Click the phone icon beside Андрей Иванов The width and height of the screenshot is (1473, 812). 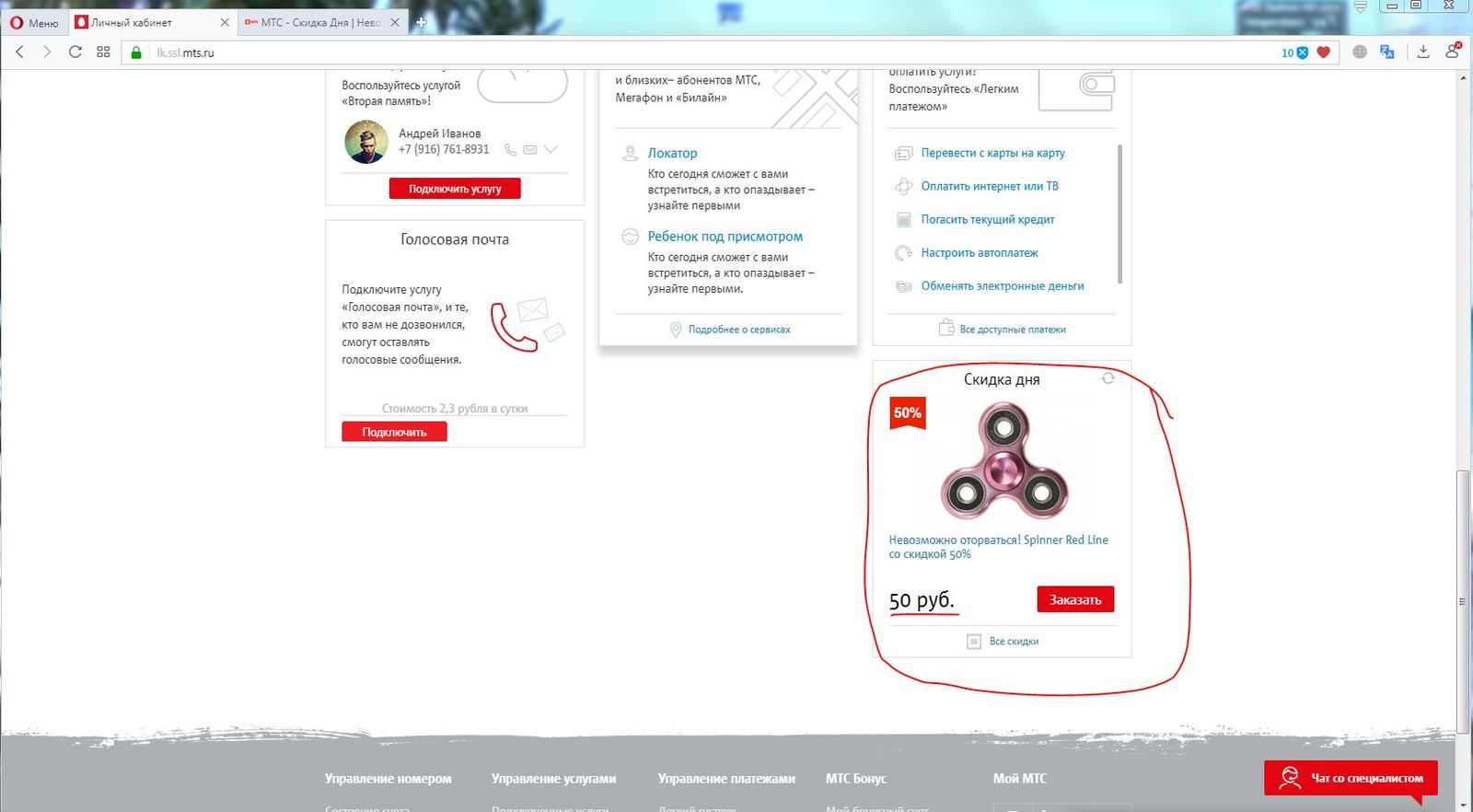(510, 149)
